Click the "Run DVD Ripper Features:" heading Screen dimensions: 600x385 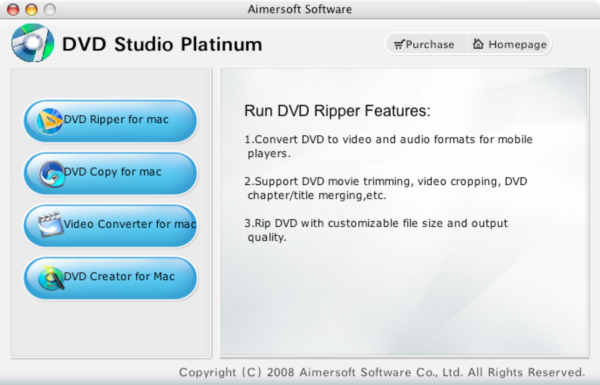(337, 111)
